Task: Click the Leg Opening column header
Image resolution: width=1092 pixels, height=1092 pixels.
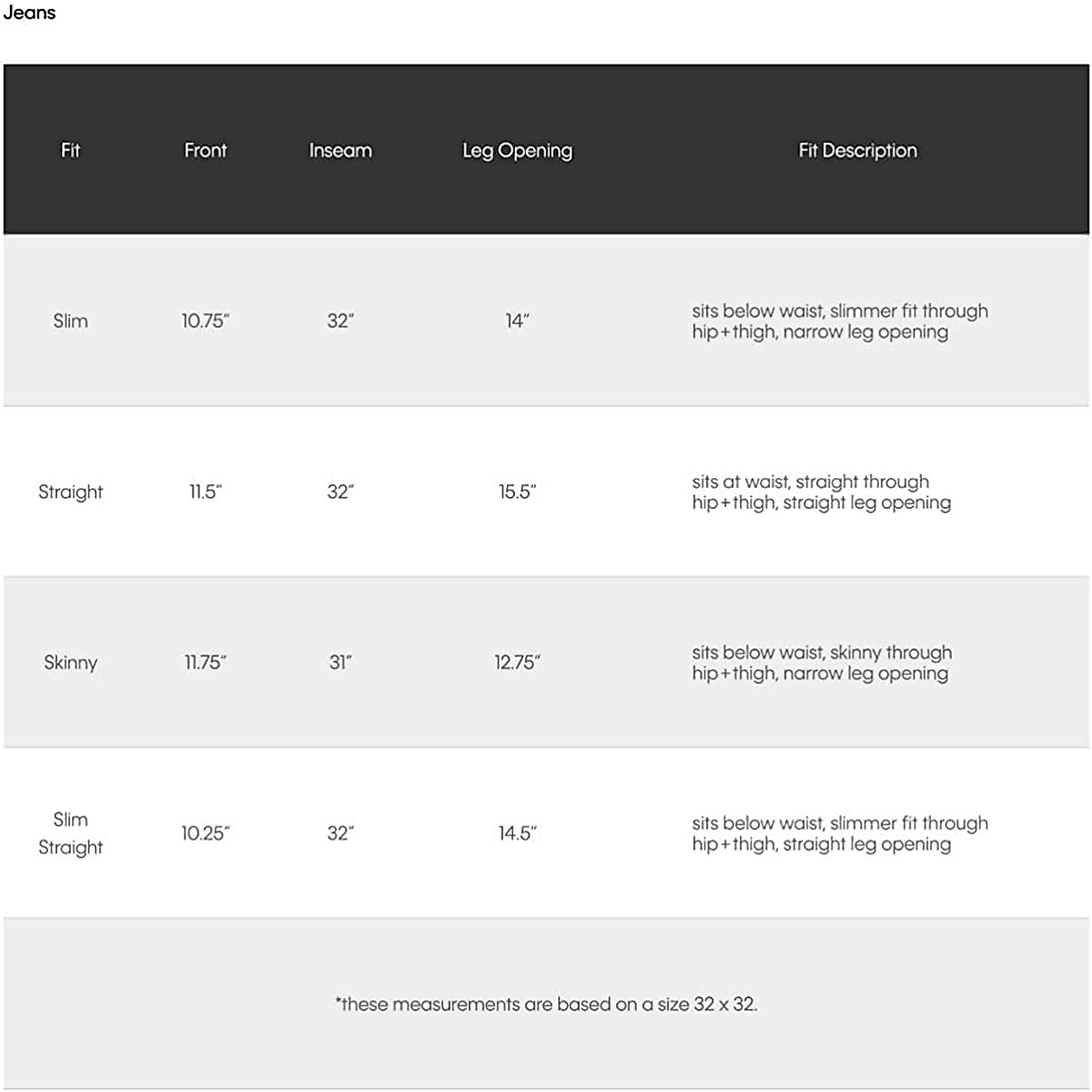Action: coord(517,150)
